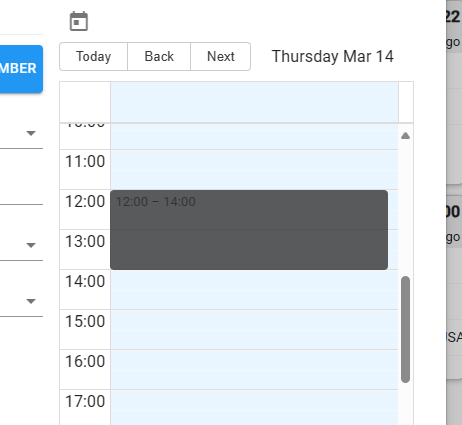Screen dimensions: 462x425
Task: Click the scrollbar up arrow
Action: point(405,136)
